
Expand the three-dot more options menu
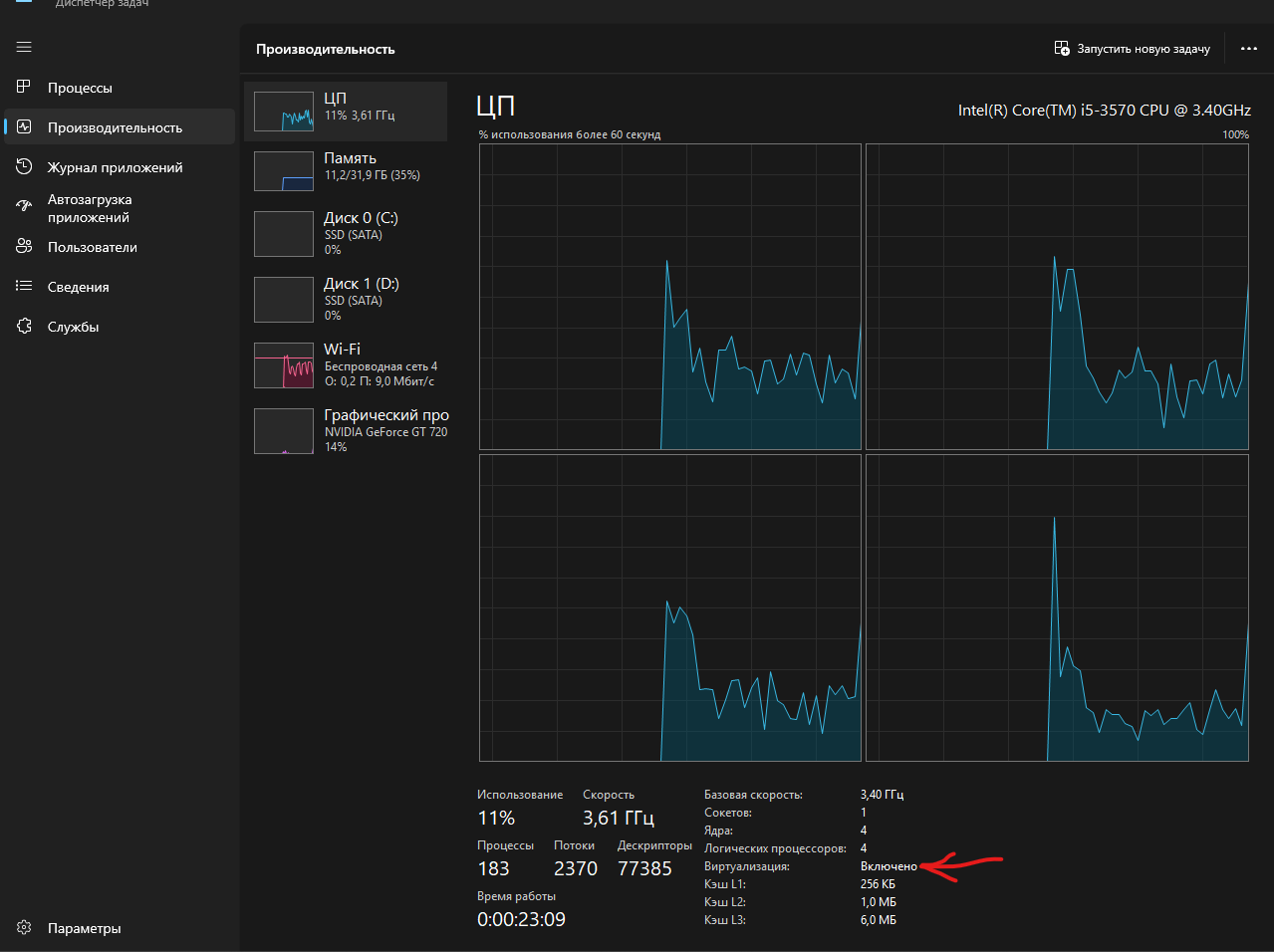[x=1248, y=49]
